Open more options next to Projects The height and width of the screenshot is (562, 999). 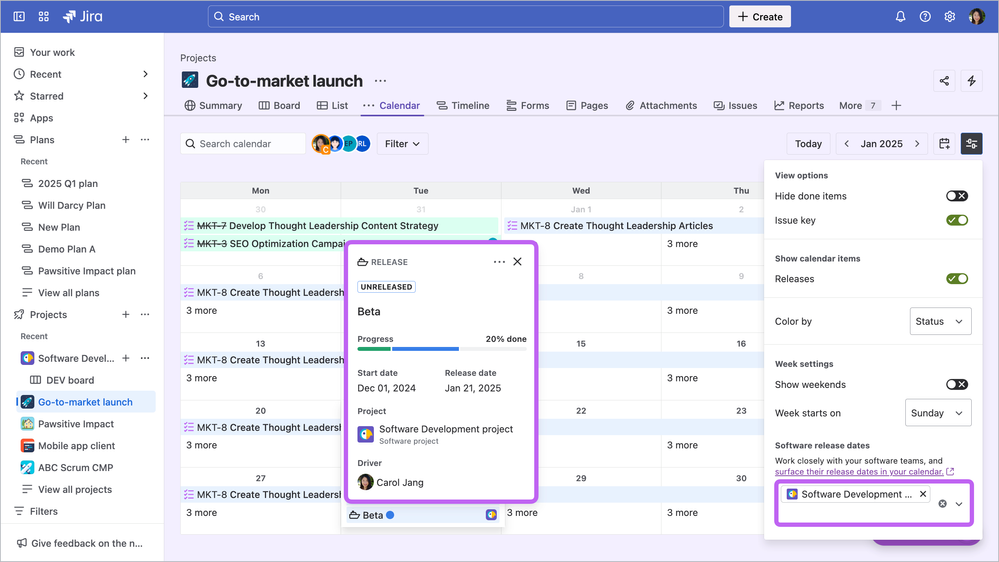tap(145, 314)
